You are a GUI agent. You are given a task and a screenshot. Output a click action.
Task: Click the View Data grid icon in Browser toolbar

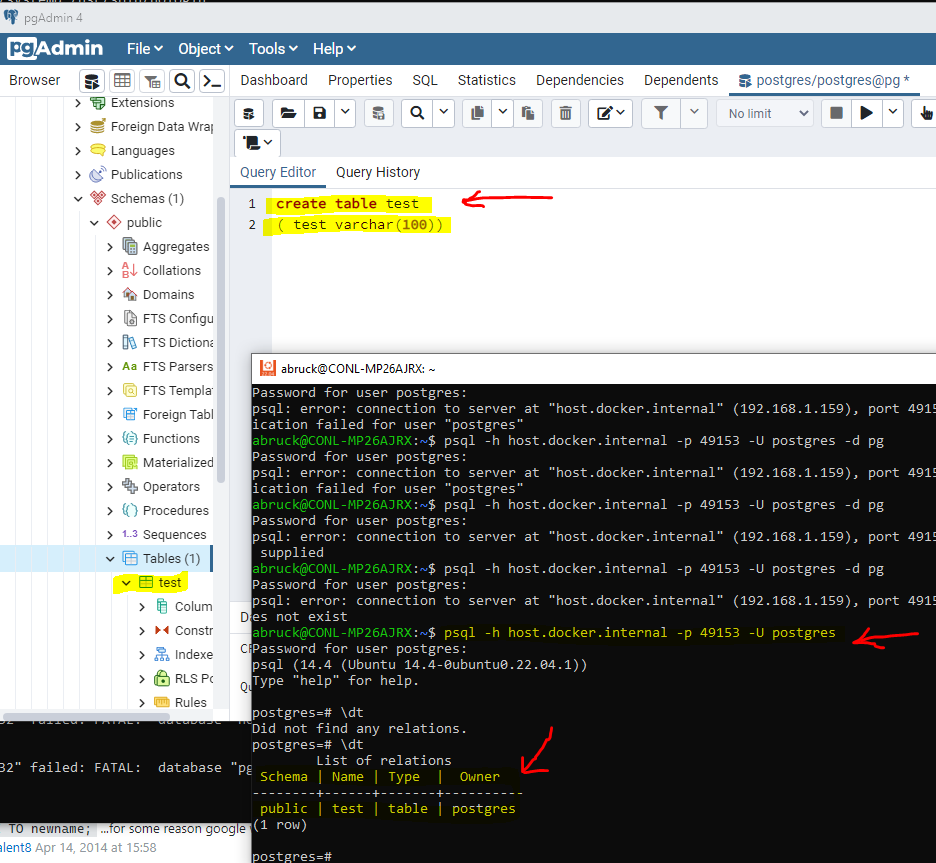(x=122, y=81)
